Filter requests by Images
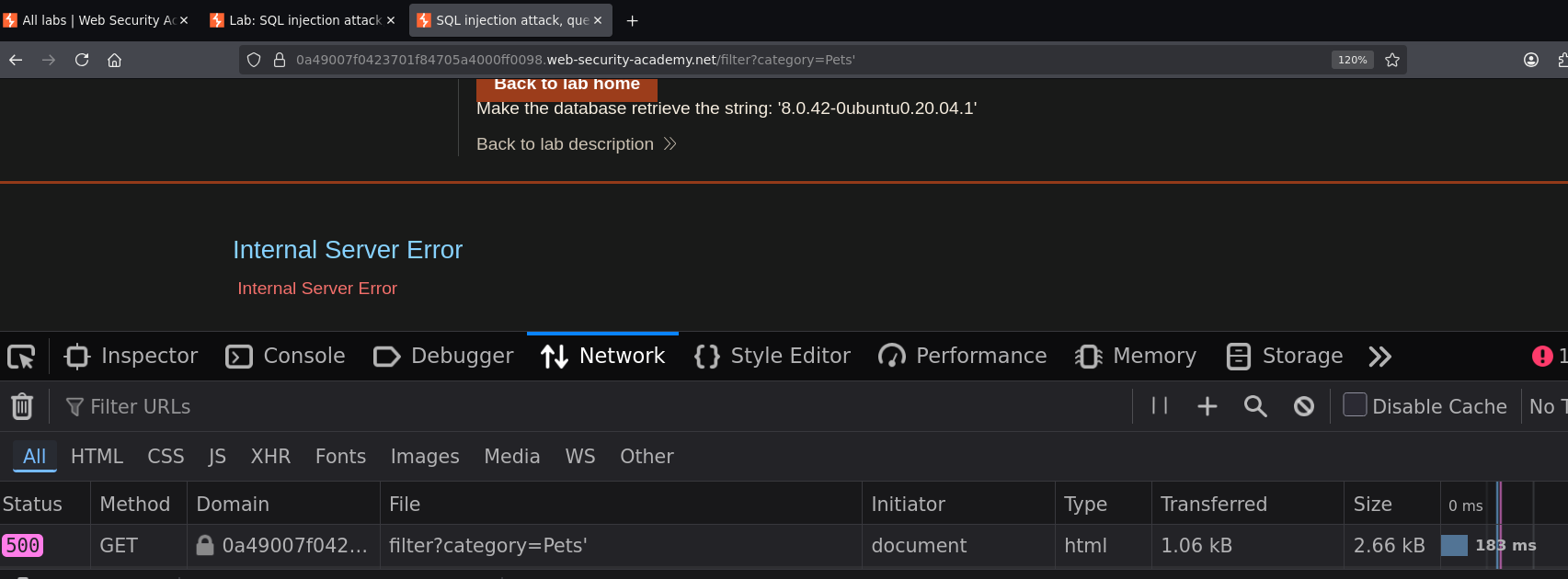 tap(425, 457)
